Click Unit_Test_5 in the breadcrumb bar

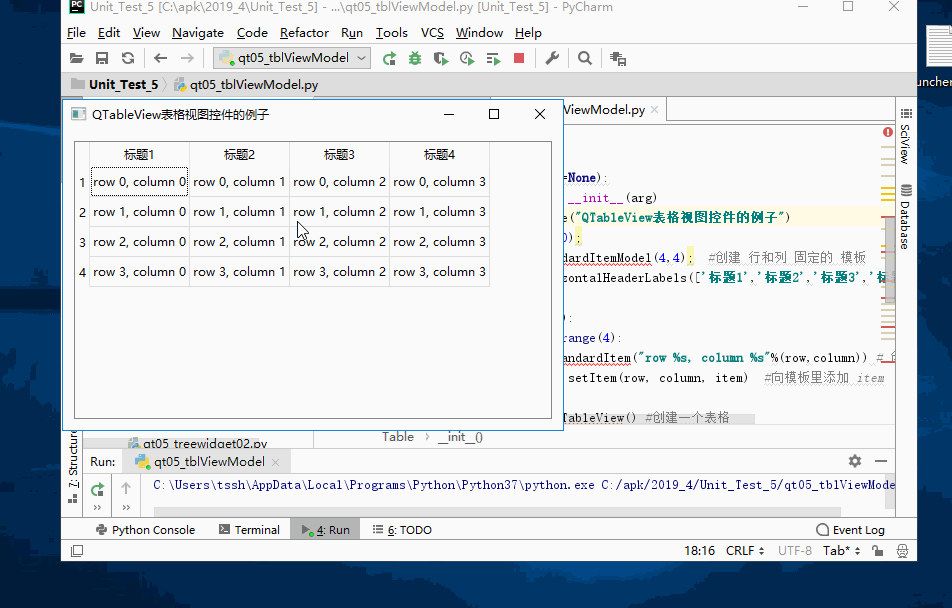(x=123, y=84)
